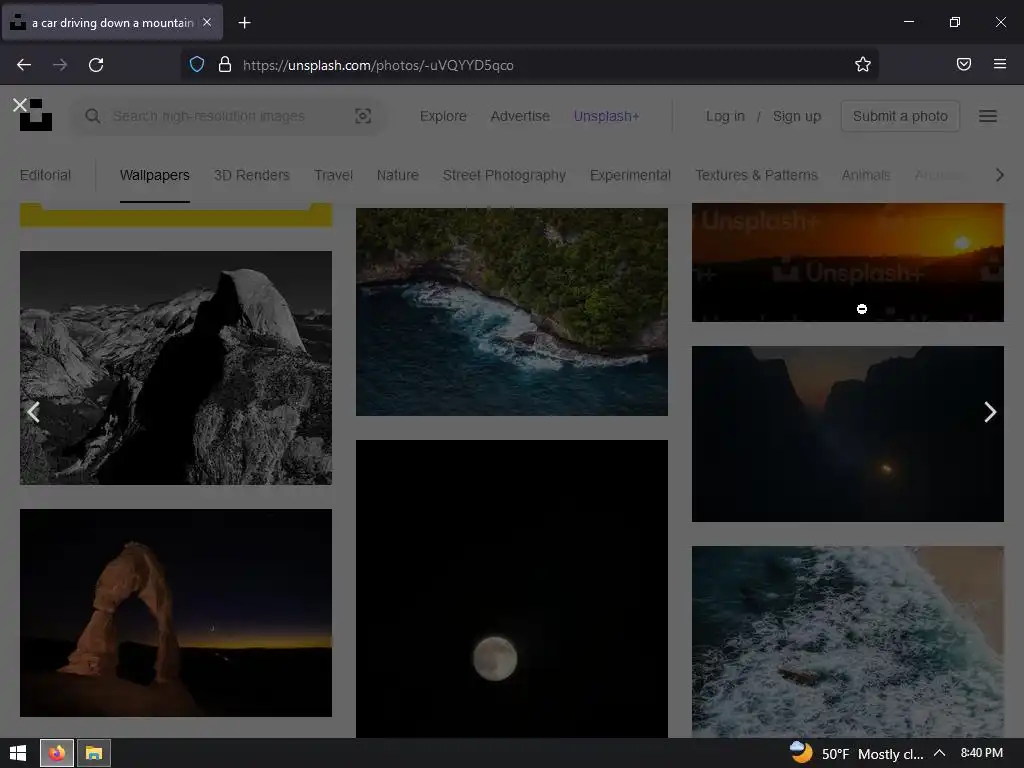Open the aerial ocean waves photo
This screenshot has height=768, width=1024.
(x=848, y=642)
